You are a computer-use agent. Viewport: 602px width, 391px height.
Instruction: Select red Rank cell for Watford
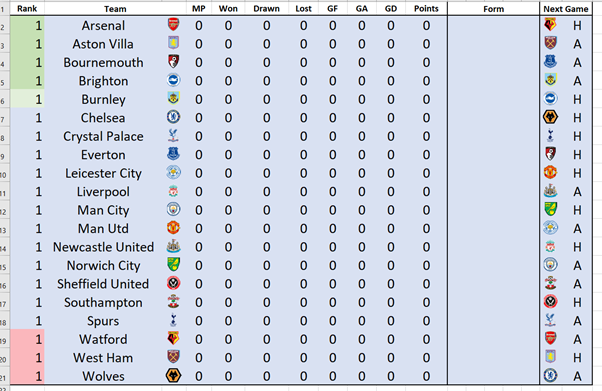(27, 339)
